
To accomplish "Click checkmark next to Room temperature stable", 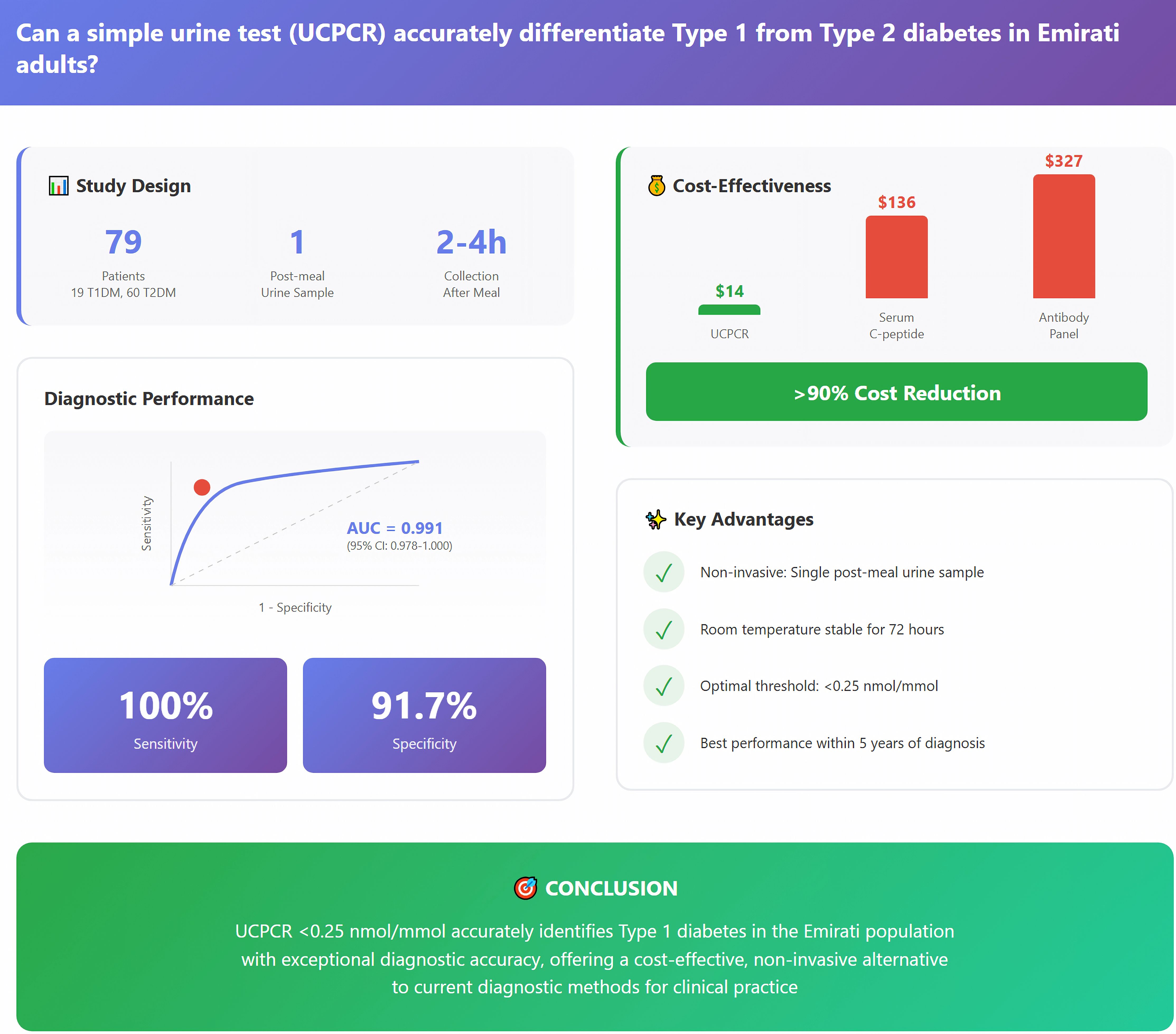I will [x=663, y=629].
